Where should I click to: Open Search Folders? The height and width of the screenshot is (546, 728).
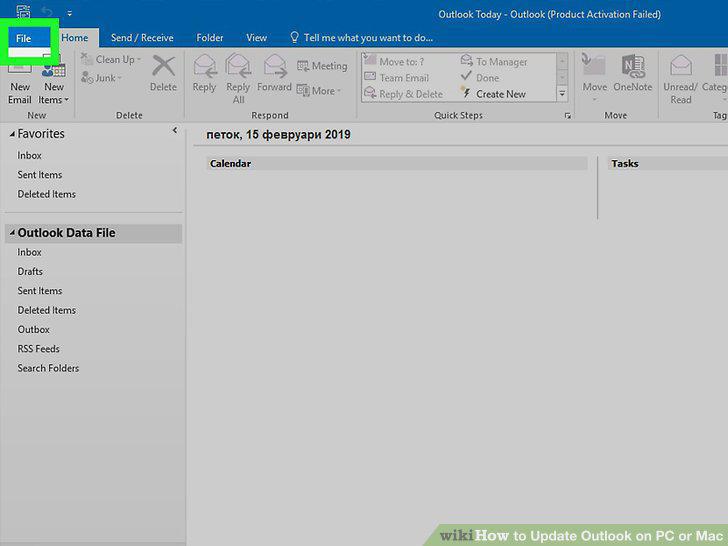[48, 368]
